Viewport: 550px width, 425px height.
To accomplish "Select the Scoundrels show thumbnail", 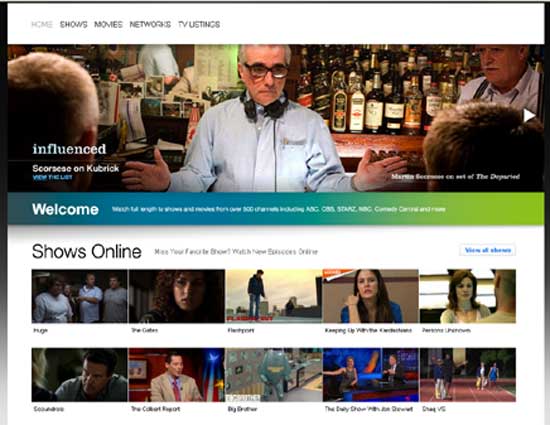I will [80, 375].
